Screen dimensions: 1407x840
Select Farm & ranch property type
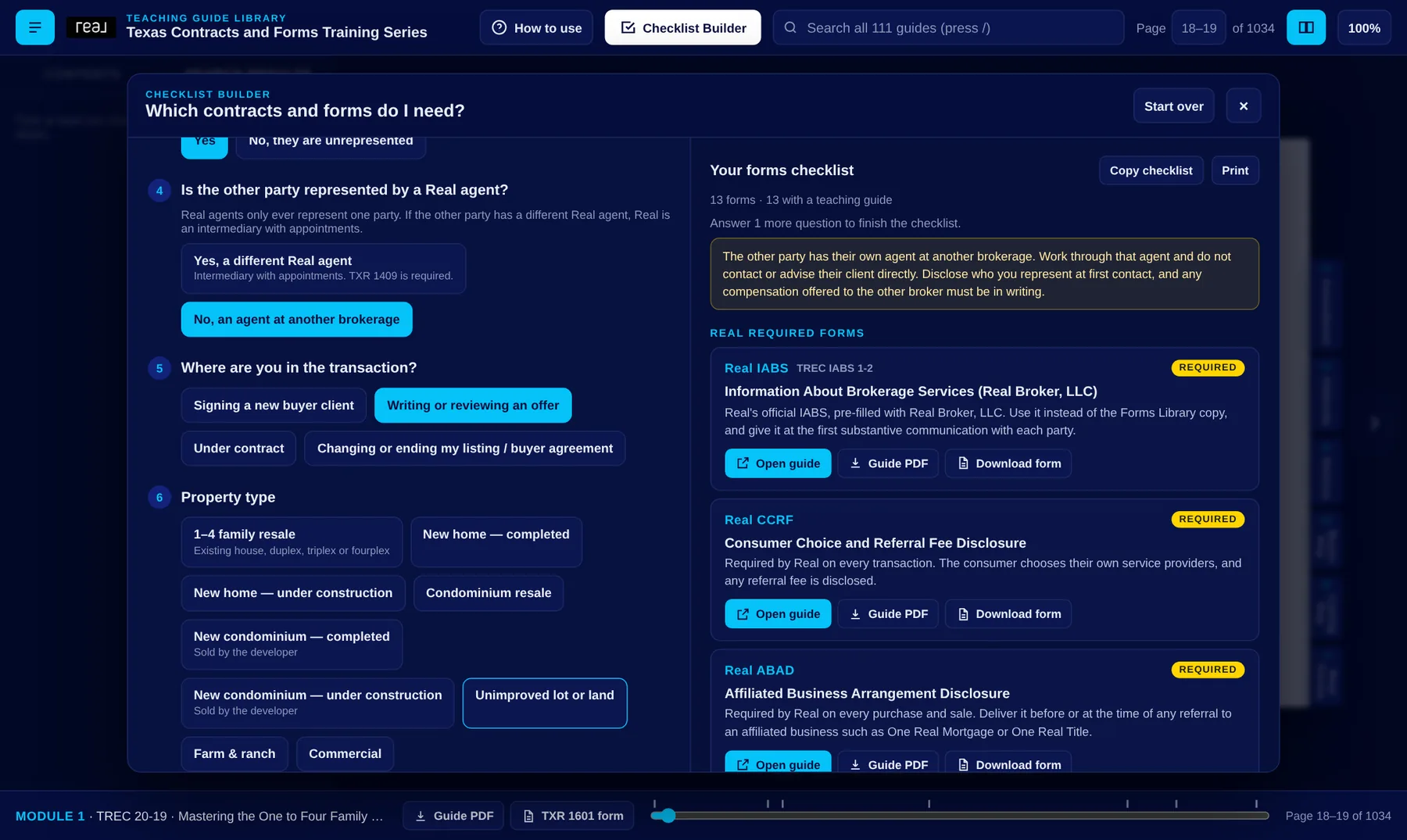tap(234, 754)
